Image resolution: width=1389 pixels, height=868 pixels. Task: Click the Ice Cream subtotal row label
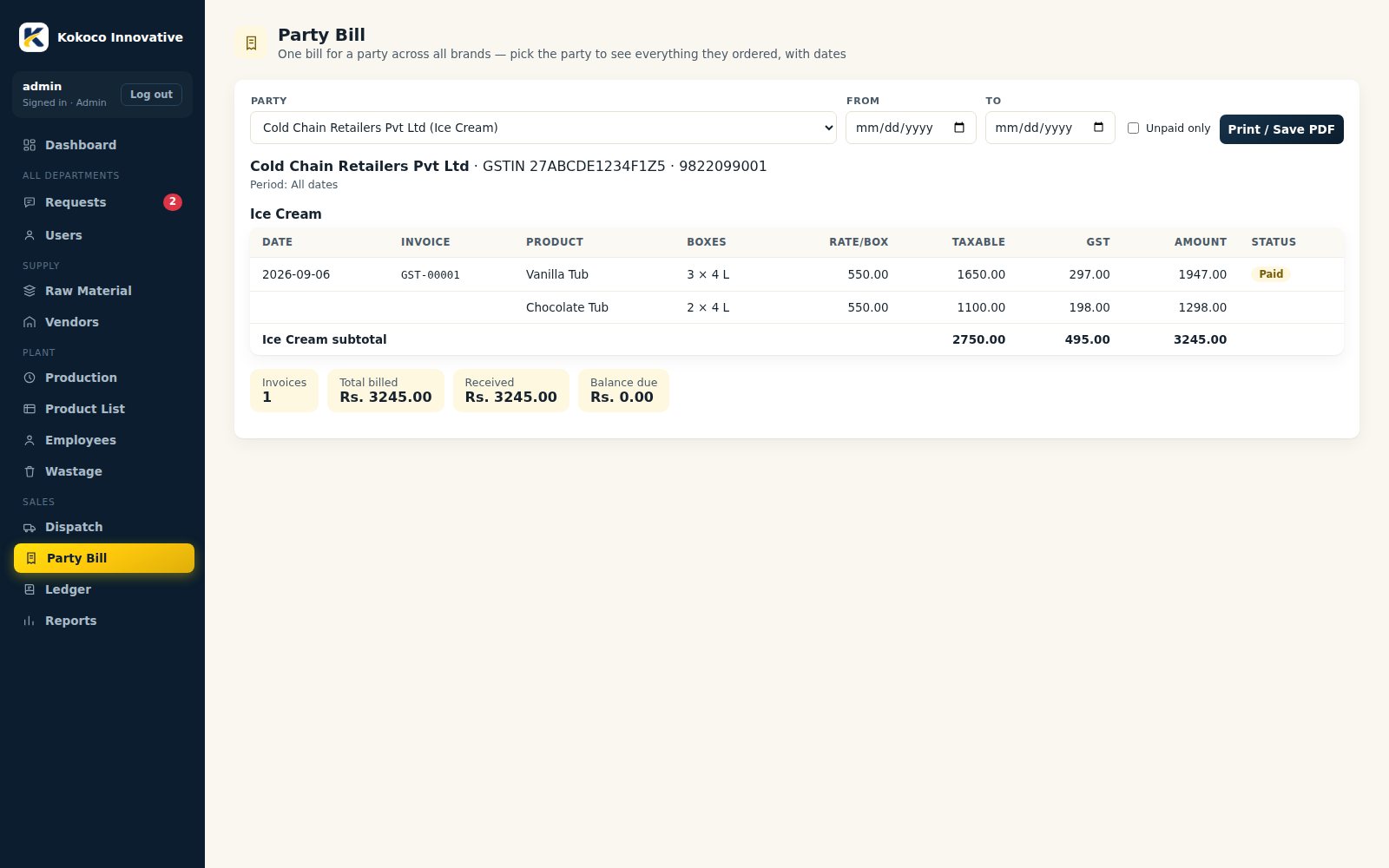click(x=325, y=339)
